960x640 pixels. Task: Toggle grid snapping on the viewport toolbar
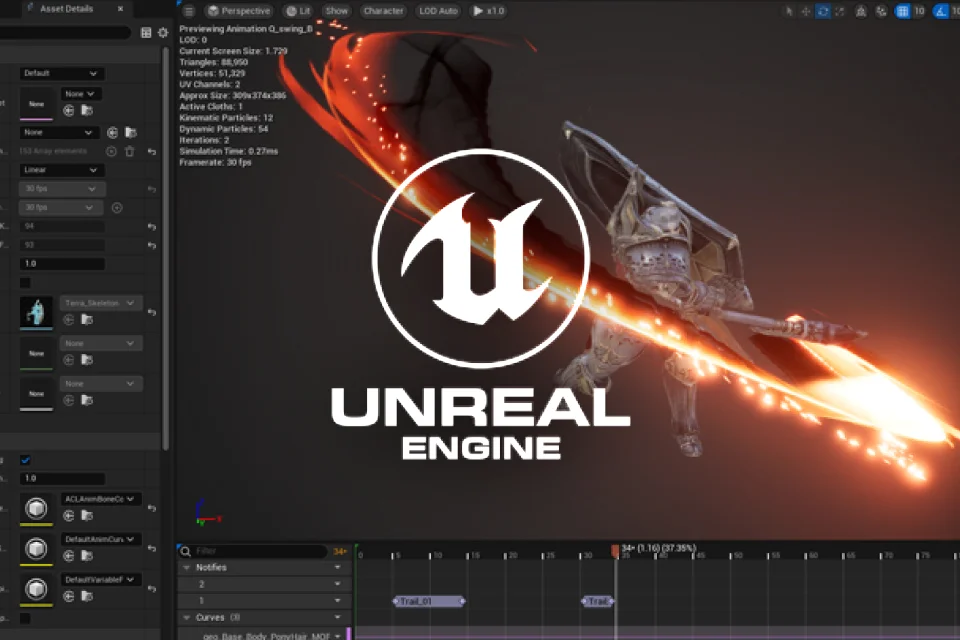pos(902,11)
